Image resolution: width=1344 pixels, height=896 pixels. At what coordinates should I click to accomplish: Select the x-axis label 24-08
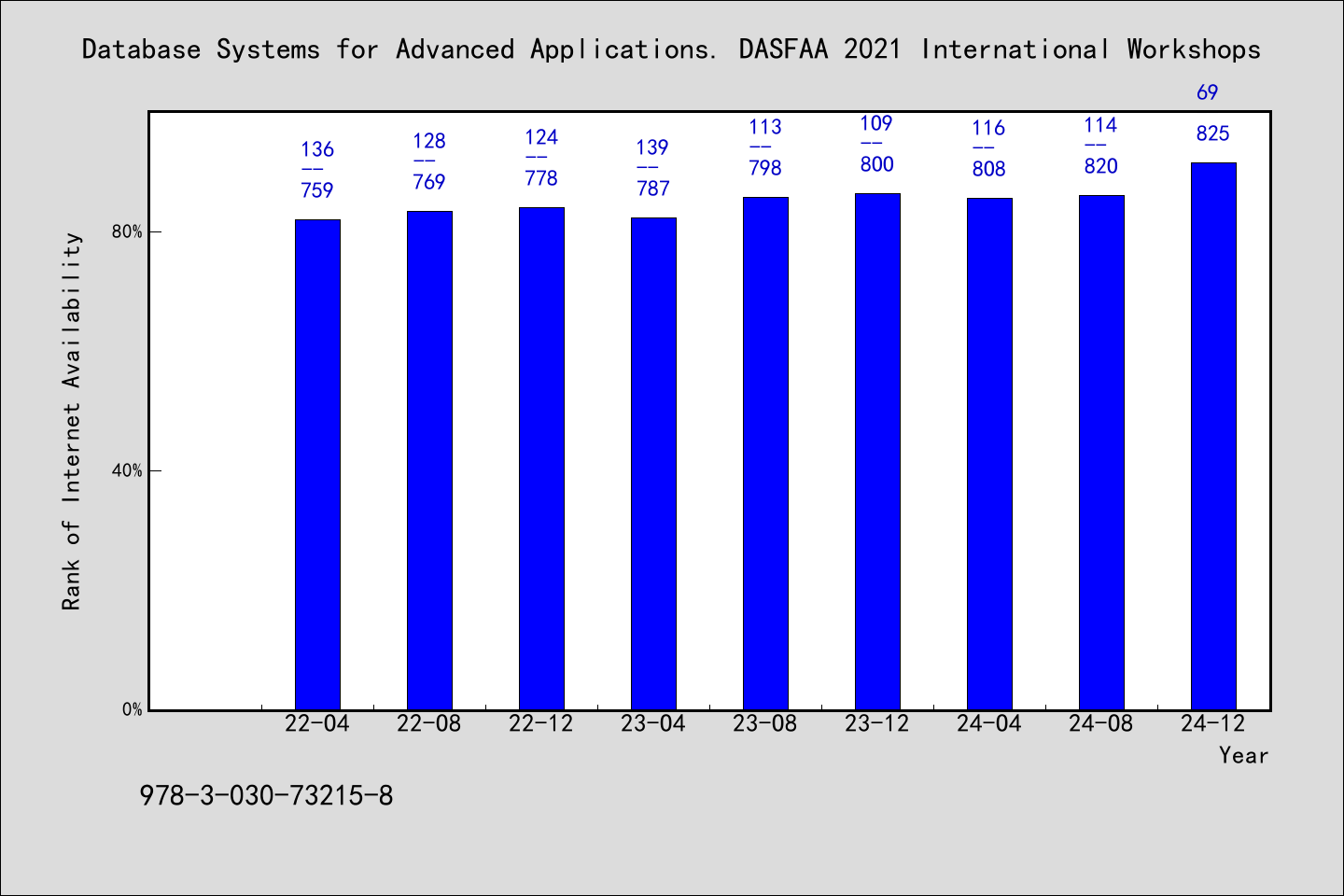[1101, 723]
